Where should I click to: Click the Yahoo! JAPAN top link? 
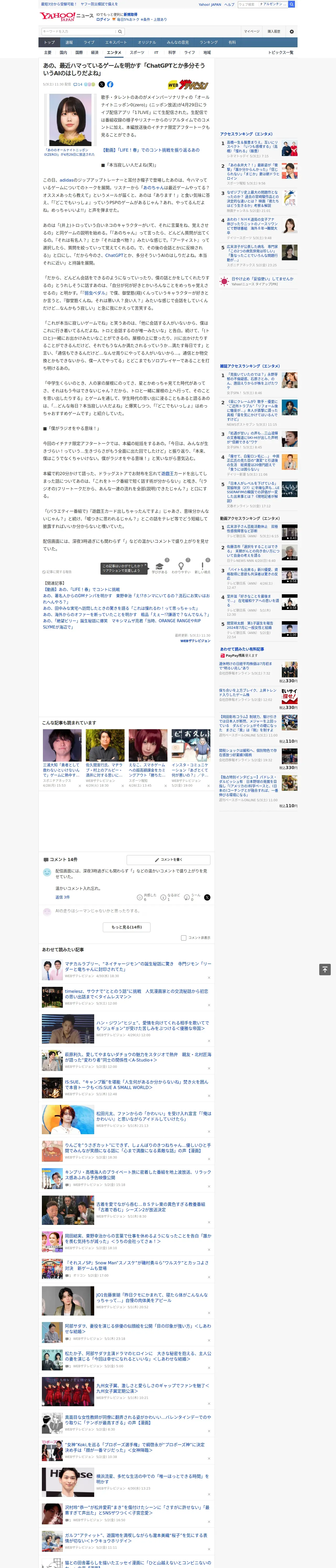210,4
